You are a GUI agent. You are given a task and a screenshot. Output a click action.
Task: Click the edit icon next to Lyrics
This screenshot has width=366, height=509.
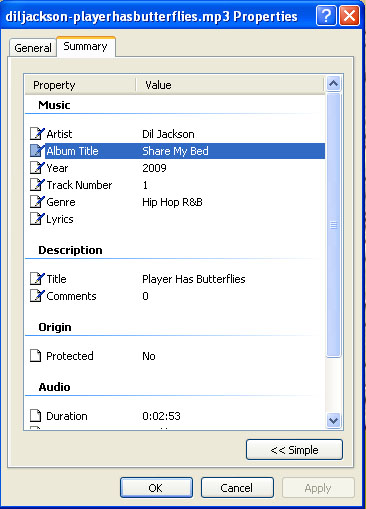[37, 219]
